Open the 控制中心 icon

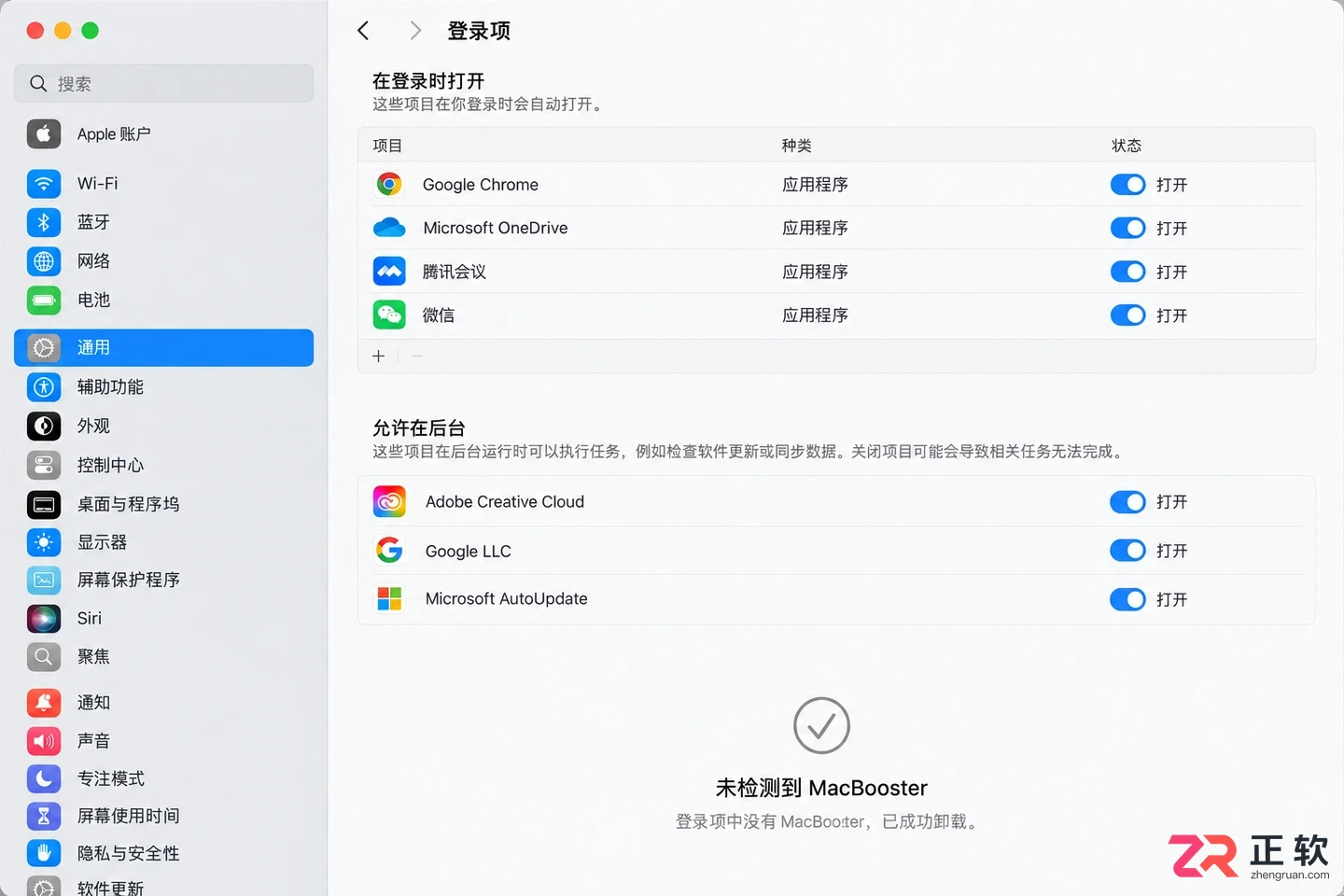tap(44, 465)
